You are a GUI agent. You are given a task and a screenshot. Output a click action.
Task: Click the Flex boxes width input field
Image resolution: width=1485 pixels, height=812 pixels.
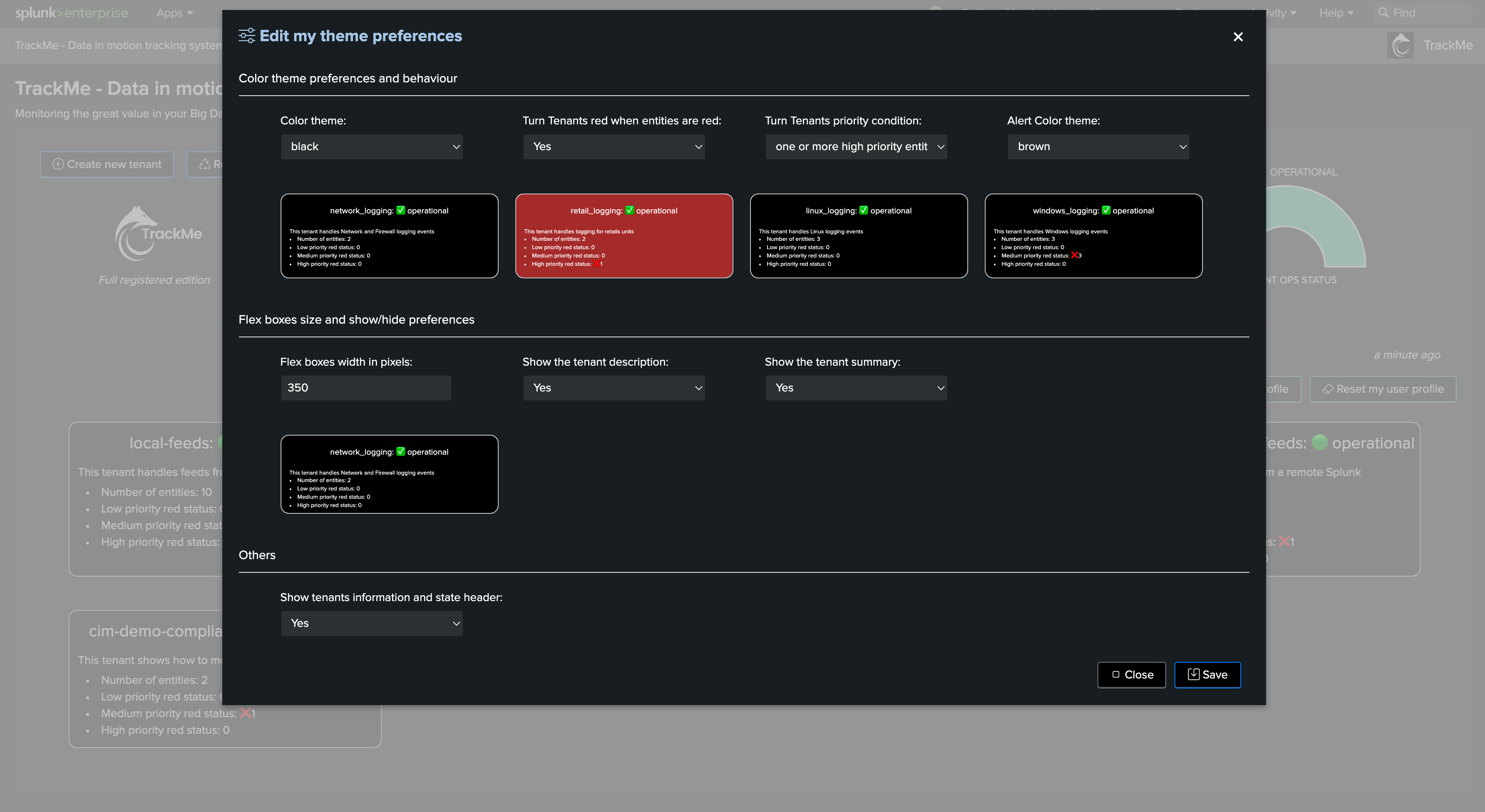(366, 388)
